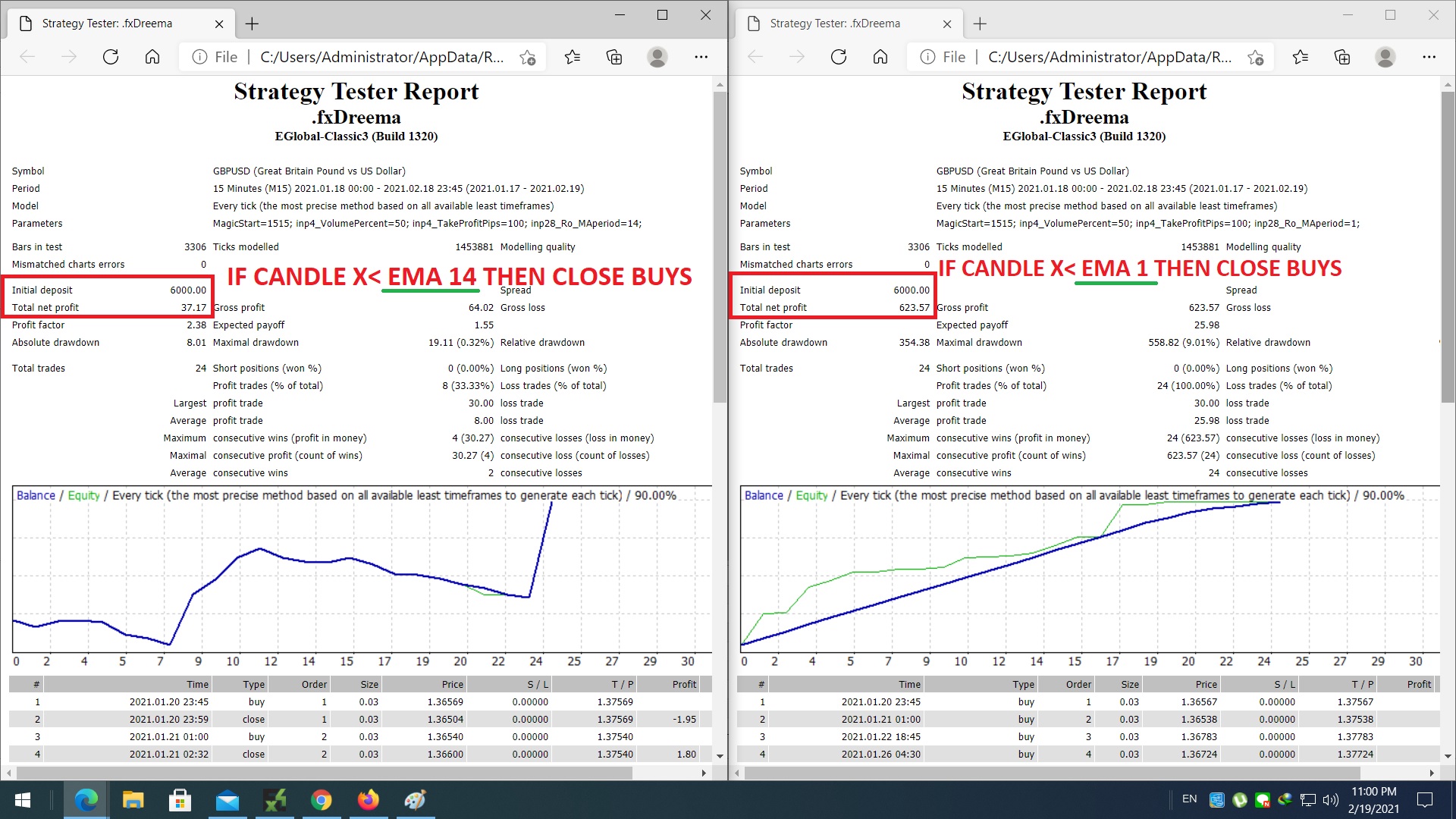Open collections in right browser window

[x=1342, y=57]
